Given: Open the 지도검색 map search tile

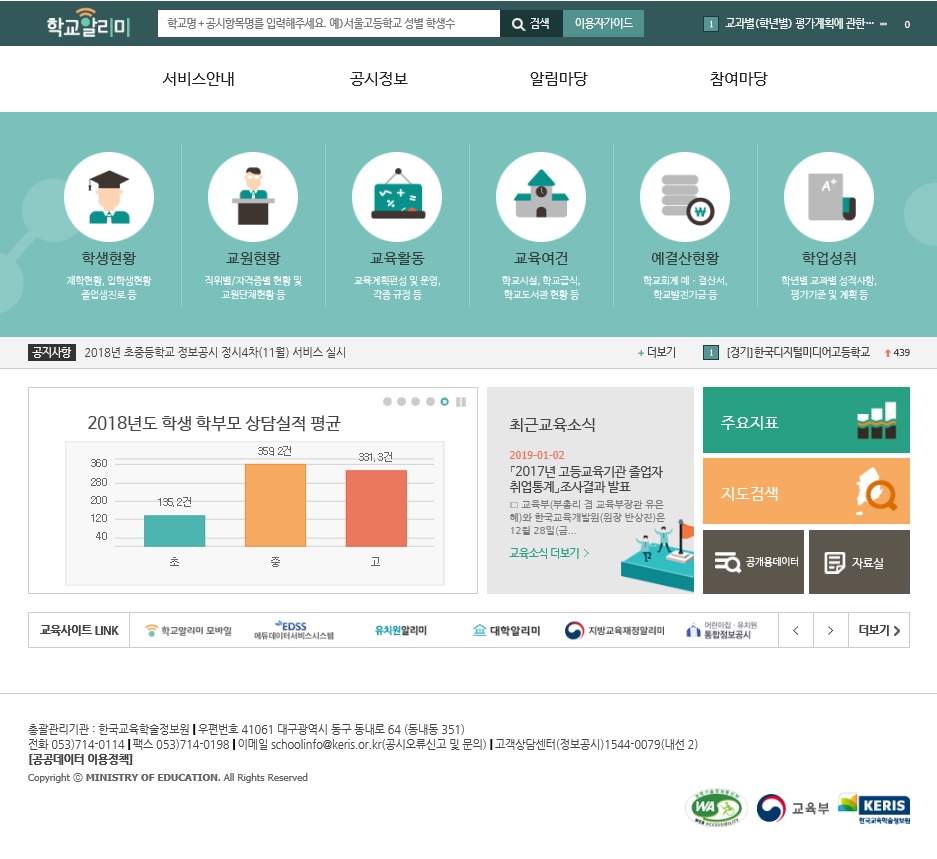Looking at the screenshot, I should coord(806,492).
